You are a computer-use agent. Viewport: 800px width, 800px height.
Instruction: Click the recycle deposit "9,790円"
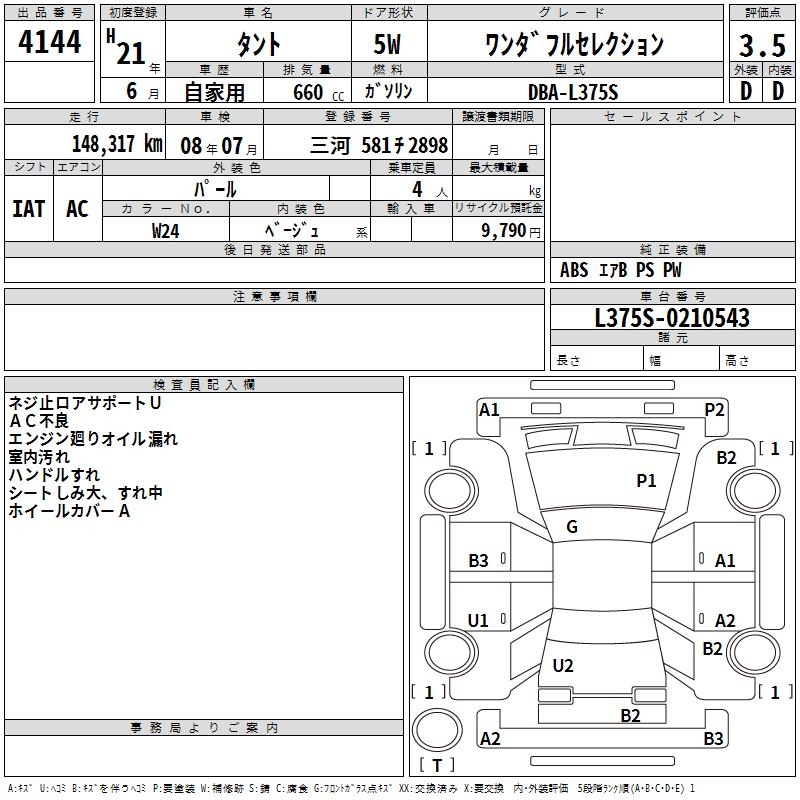tap(511, 231)
